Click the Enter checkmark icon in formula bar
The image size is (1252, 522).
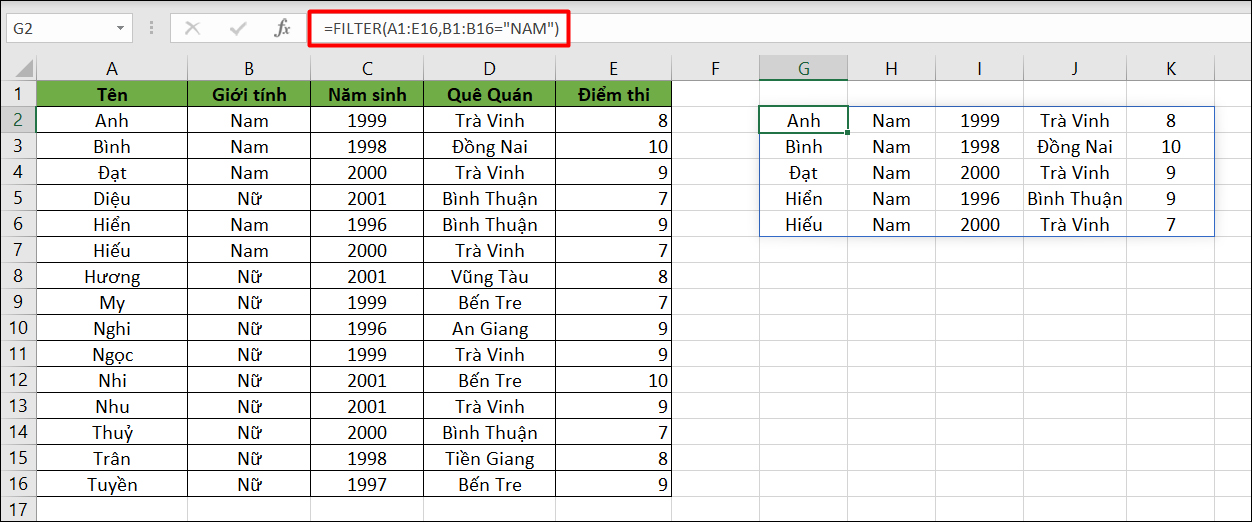tap(238, 29)
